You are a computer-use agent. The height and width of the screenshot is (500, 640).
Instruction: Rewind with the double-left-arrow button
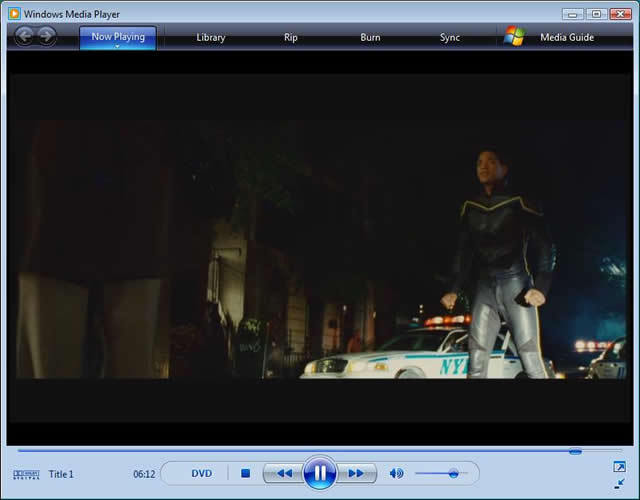coord(284,473)
